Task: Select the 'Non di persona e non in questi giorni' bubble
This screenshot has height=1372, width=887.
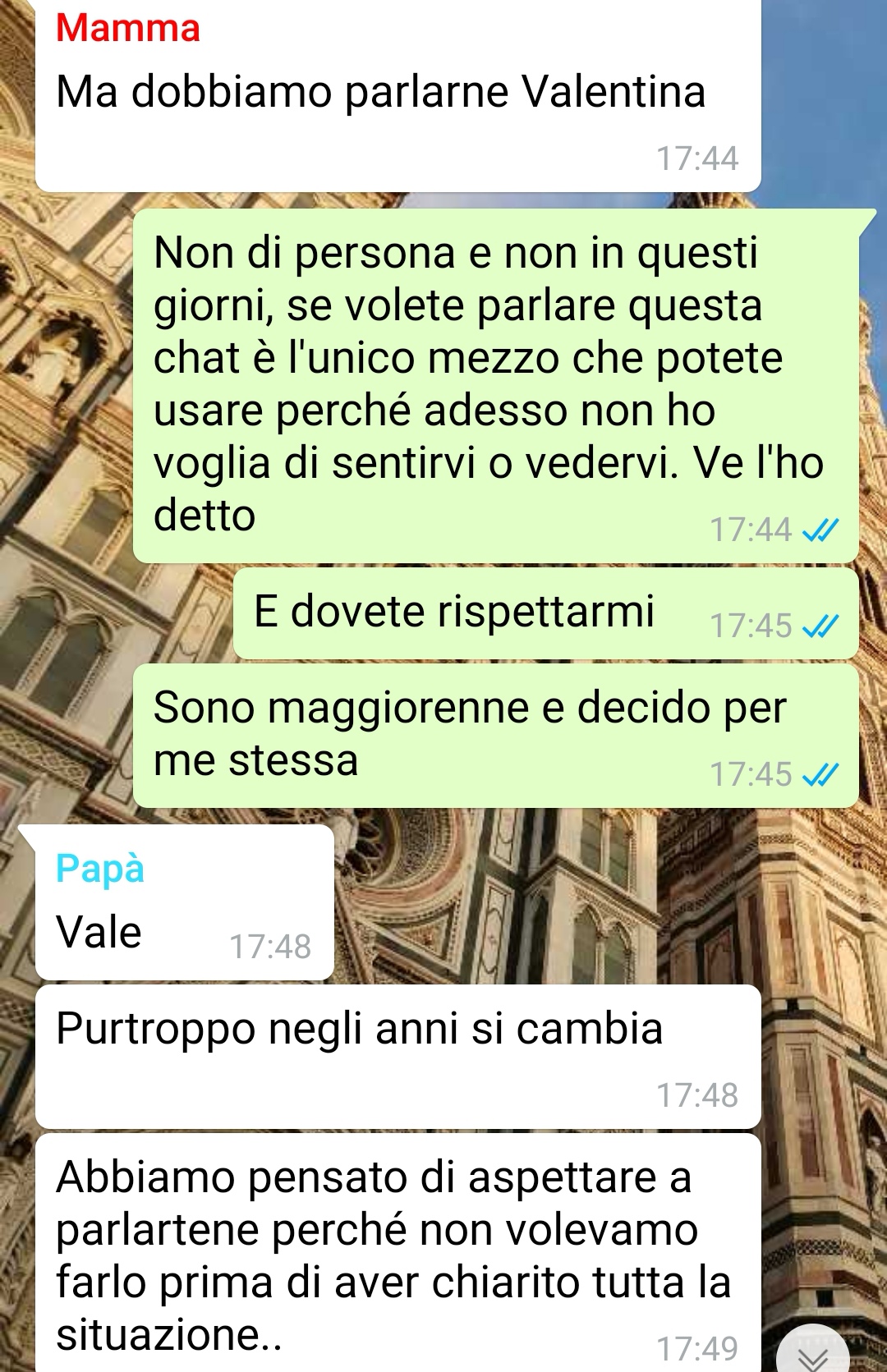Action: tap(496, 385)
